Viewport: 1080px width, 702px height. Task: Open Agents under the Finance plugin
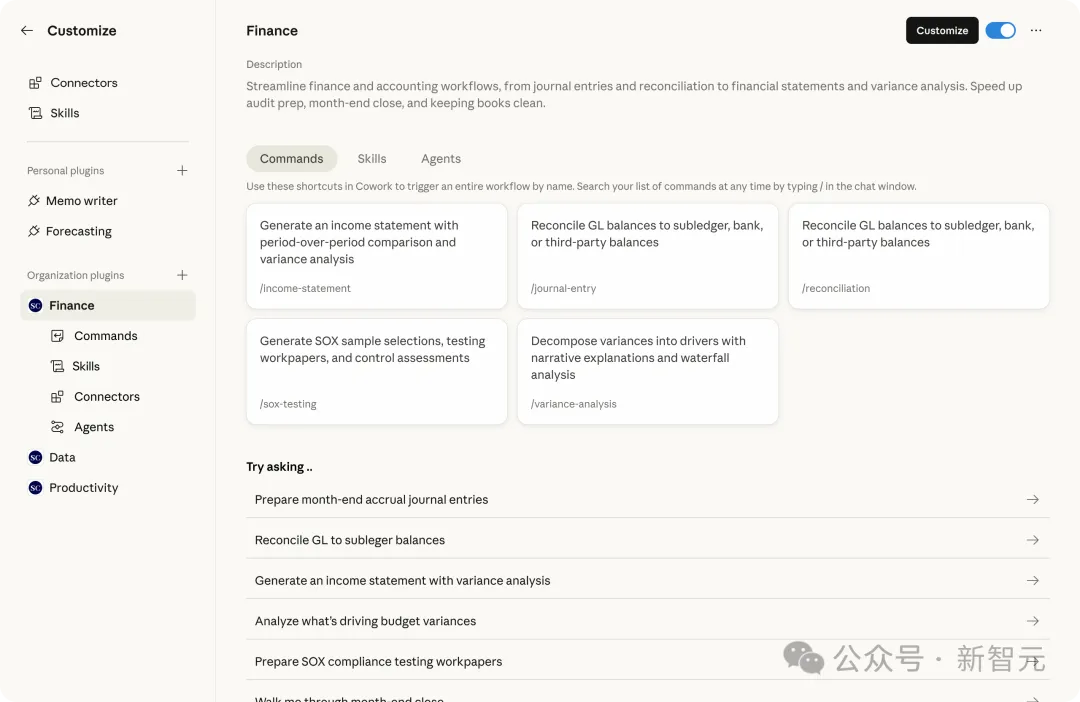[94, 427]
